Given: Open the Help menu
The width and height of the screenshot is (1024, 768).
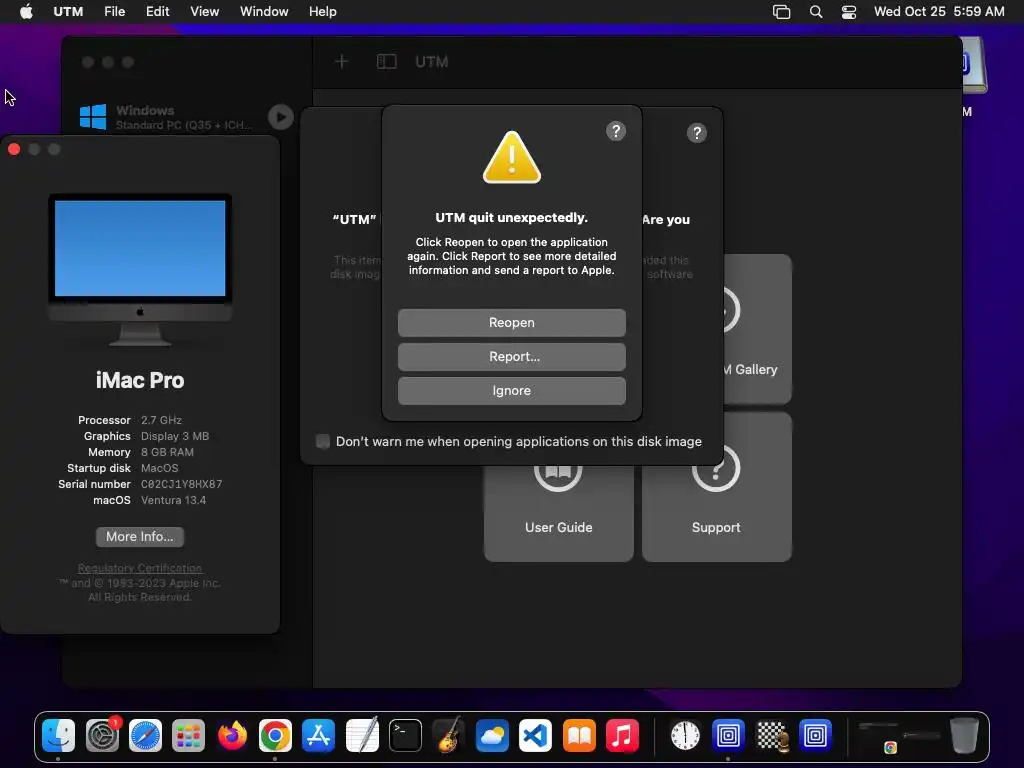Looking at the screenshot, I should click(323, 11).
